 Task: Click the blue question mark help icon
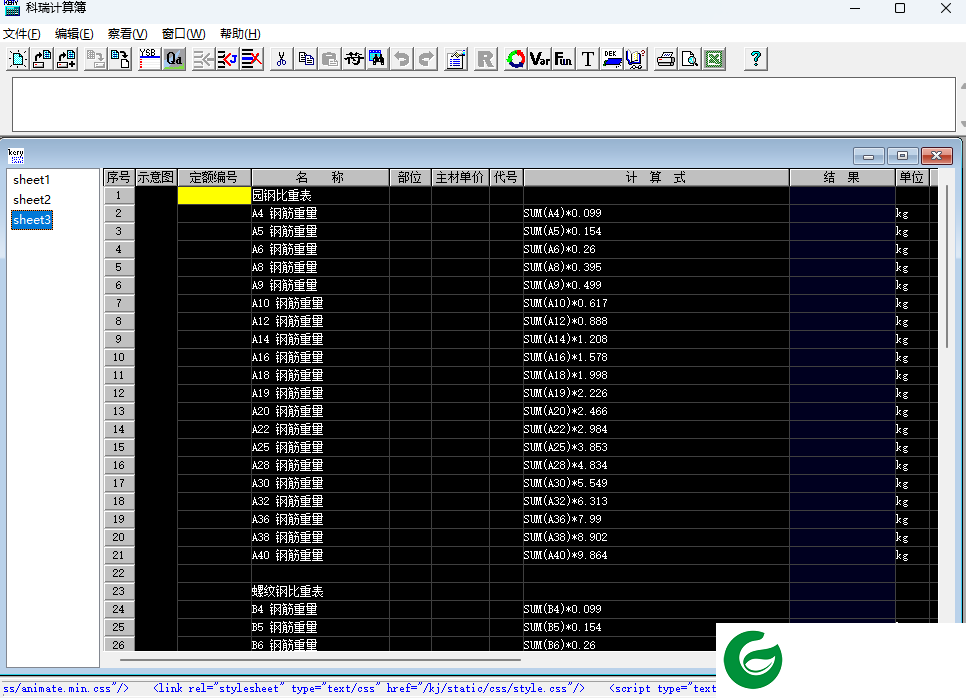tap(756, 59)
